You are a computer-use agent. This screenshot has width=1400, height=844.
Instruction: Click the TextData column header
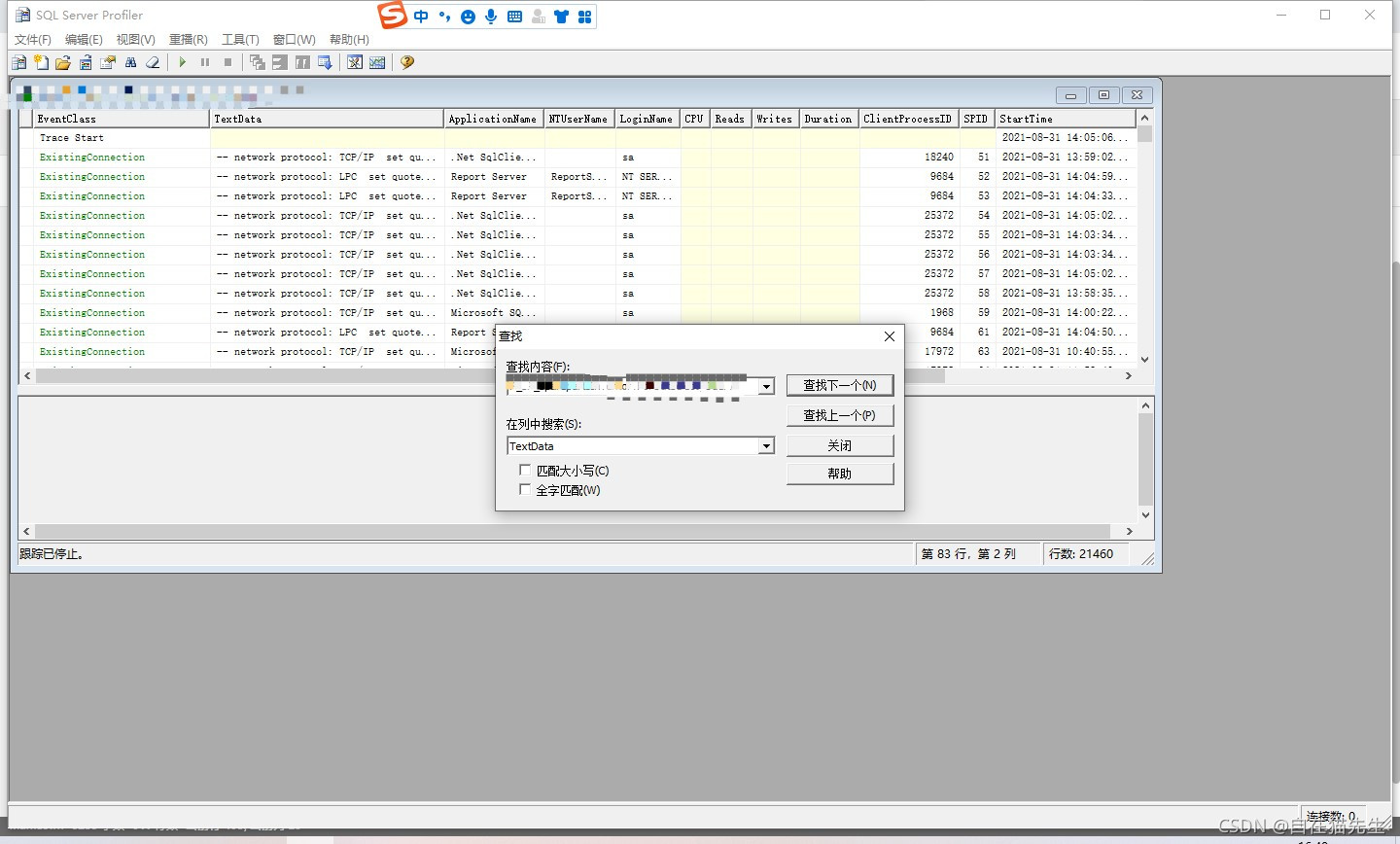point(328,119)
